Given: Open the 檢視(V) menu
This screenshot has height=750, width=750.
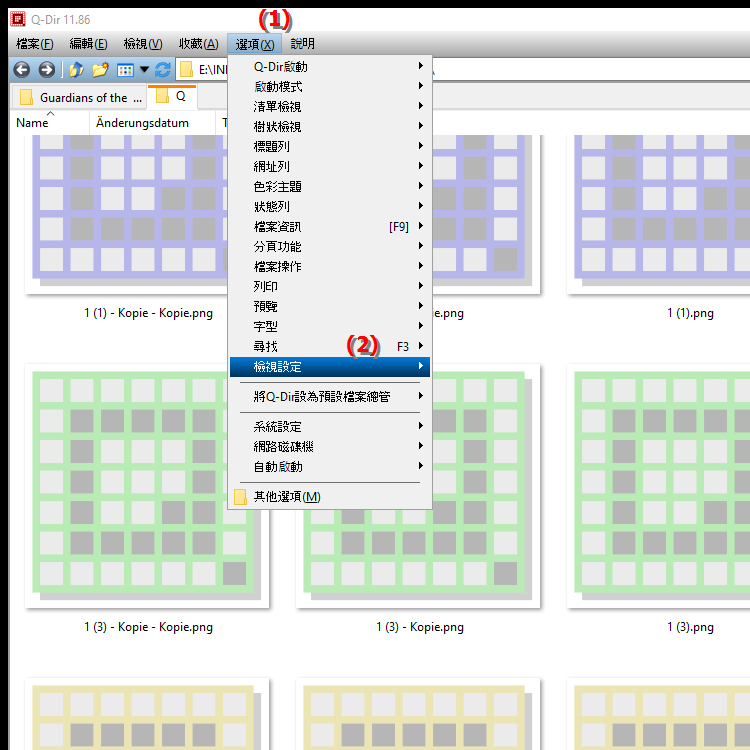Looking at the screenshot, I should point(143,44).
